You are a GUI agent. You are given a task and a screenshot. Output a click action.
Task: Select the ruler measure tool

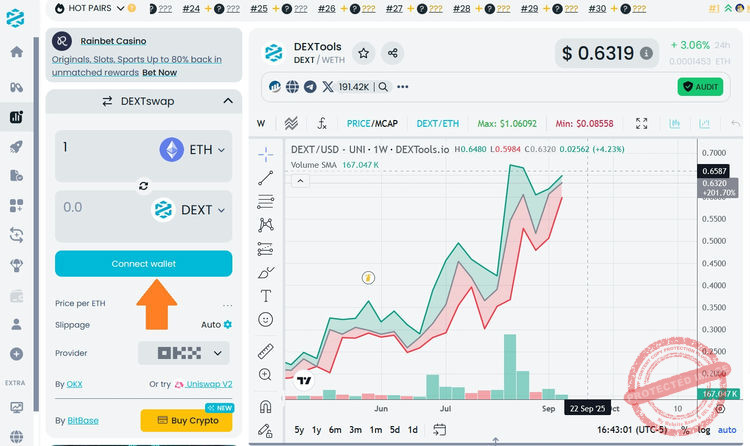(266, 351)
